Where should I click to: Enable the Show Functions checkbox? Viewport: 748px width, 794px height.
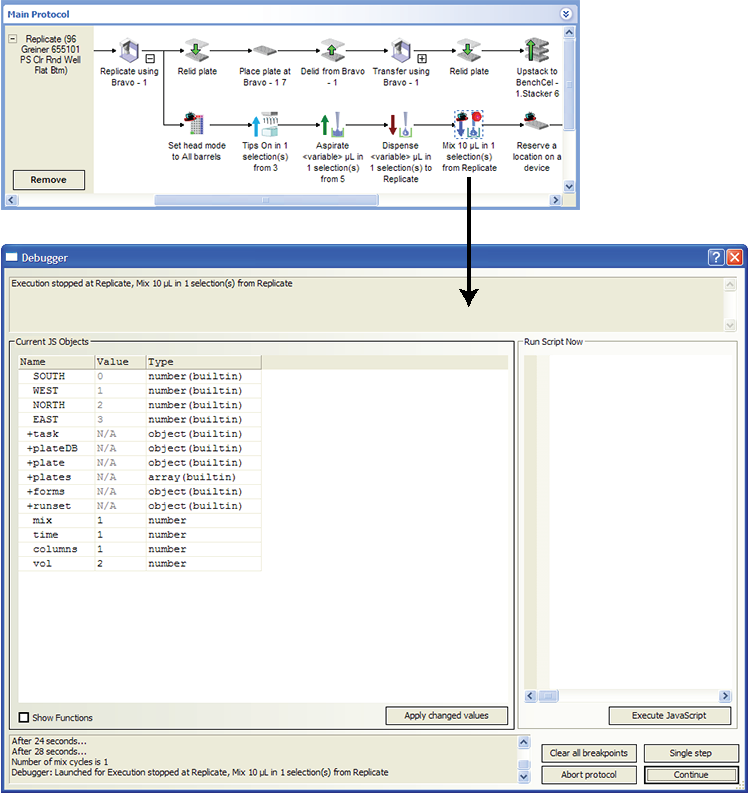[24, 717]
